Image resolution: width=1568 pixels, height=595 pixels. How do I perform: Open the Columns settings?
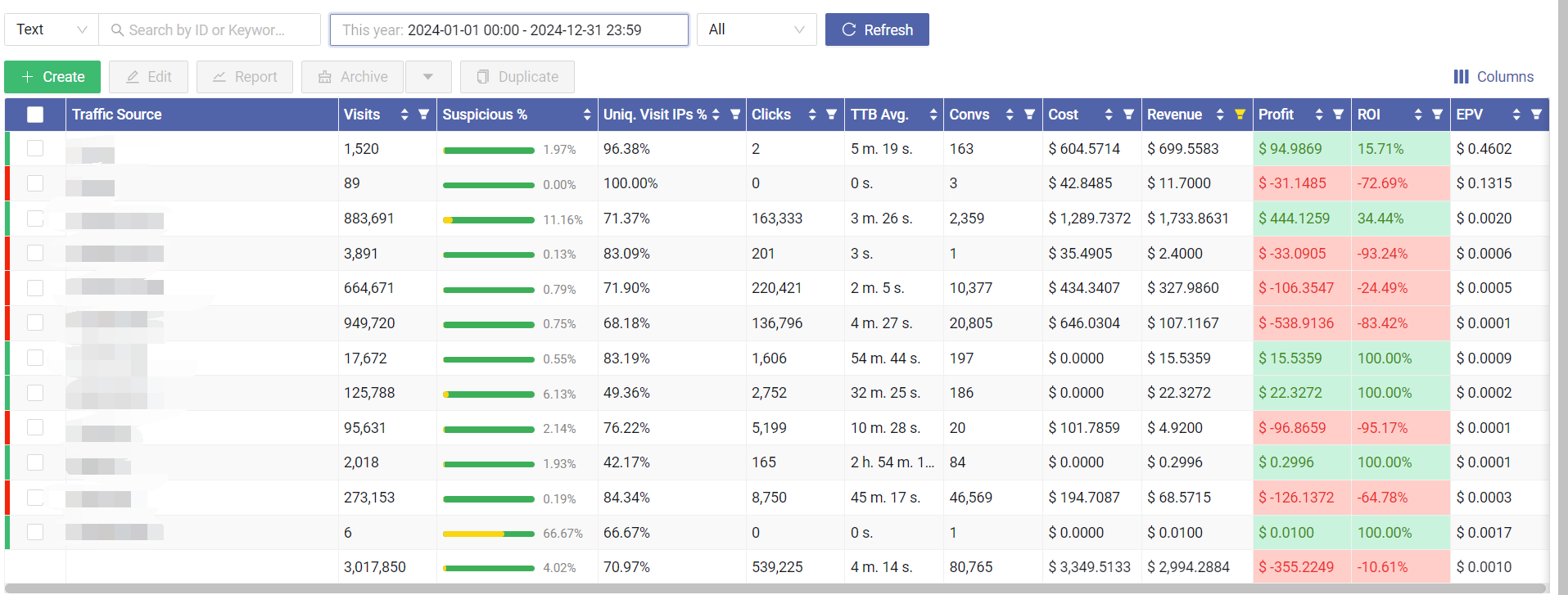coord(1493,77)
